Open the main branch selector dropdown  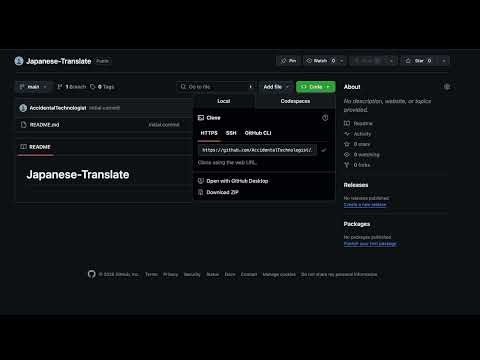pos(33,87)
